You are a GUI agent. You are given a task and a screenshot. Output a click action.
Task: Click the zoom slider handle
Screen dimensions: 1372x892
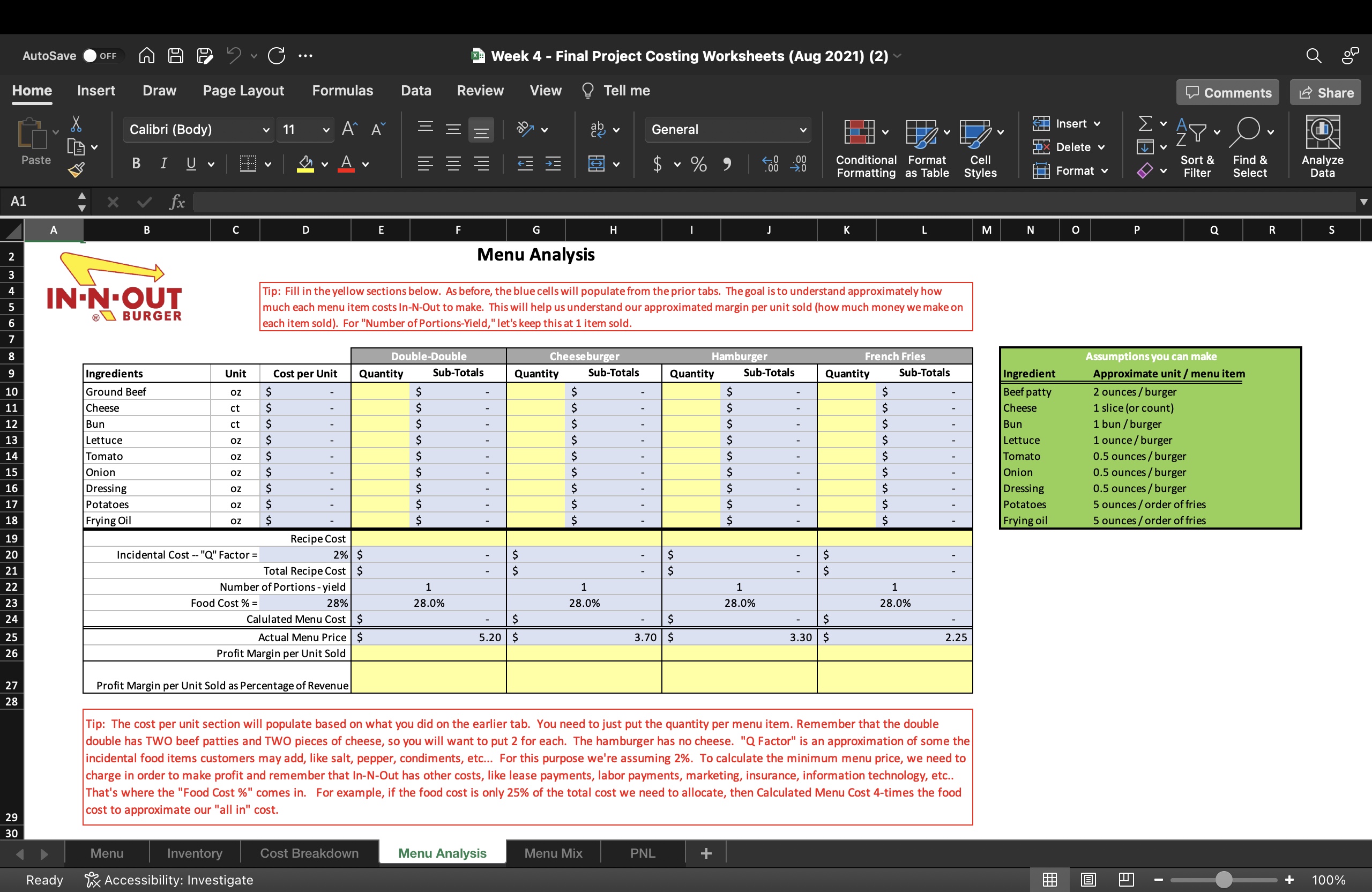click(1224, 880)
